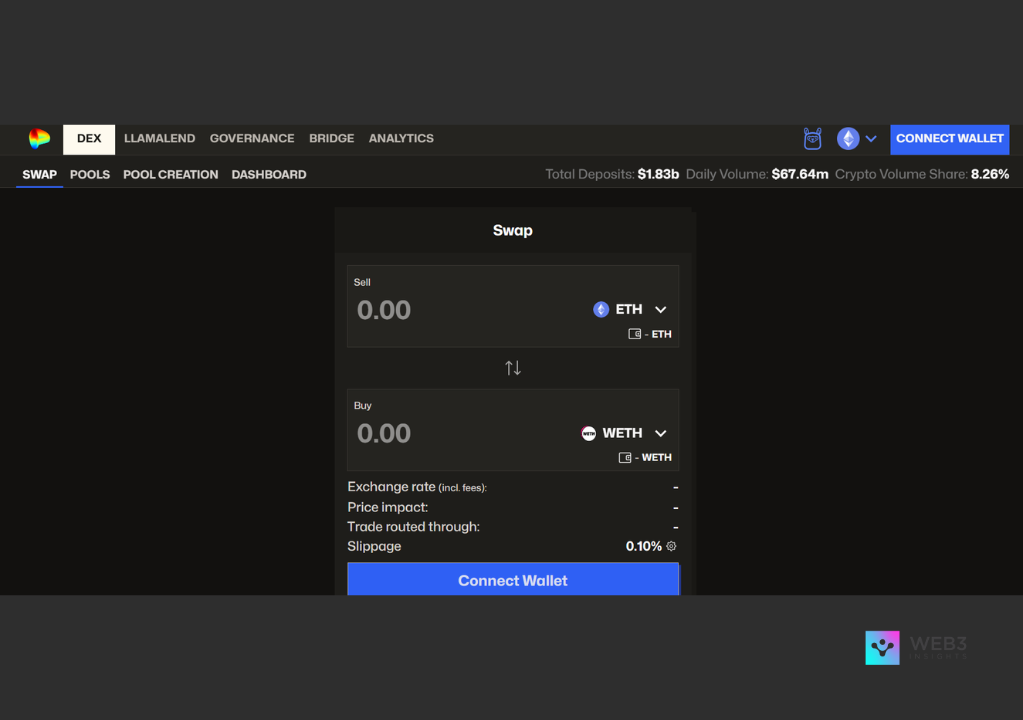This screenshot has height=720, width=1023.
Task: Click the top-right CONNECT WALLET button
Action: click(x=949, y=139)
